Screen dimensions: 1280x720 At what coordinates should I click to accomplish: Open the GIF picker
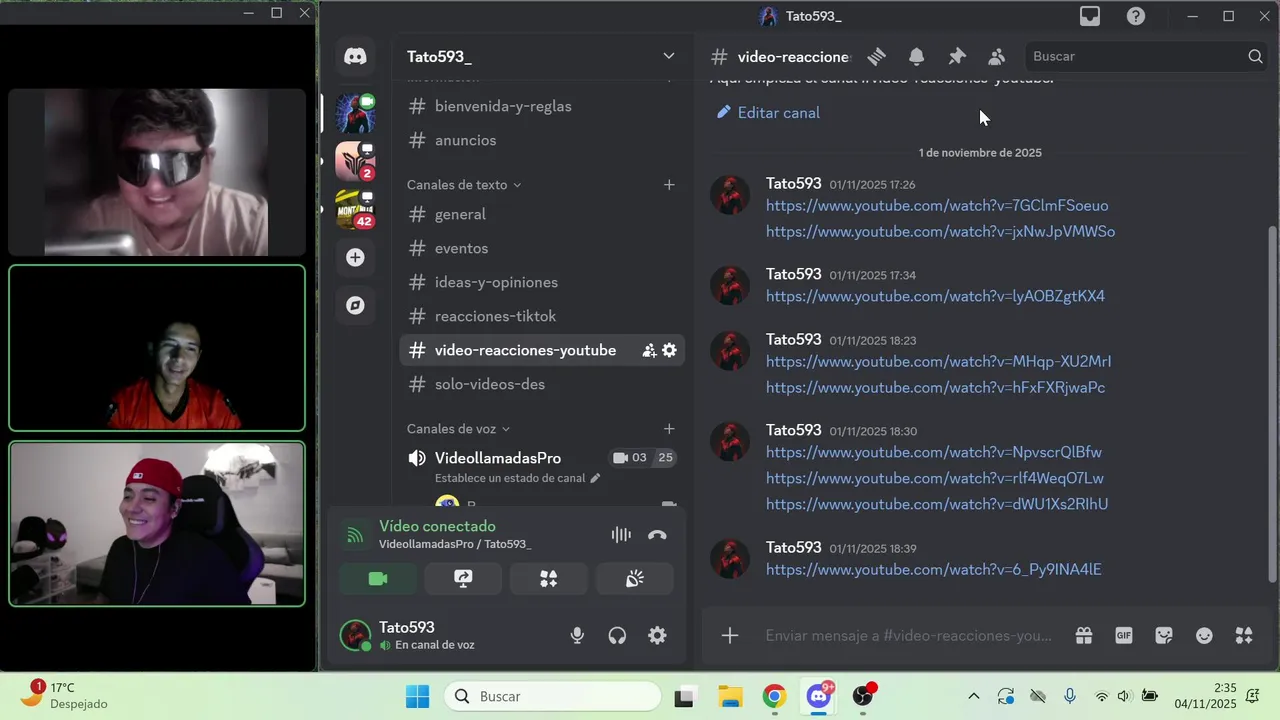[x=1124, y=636]
